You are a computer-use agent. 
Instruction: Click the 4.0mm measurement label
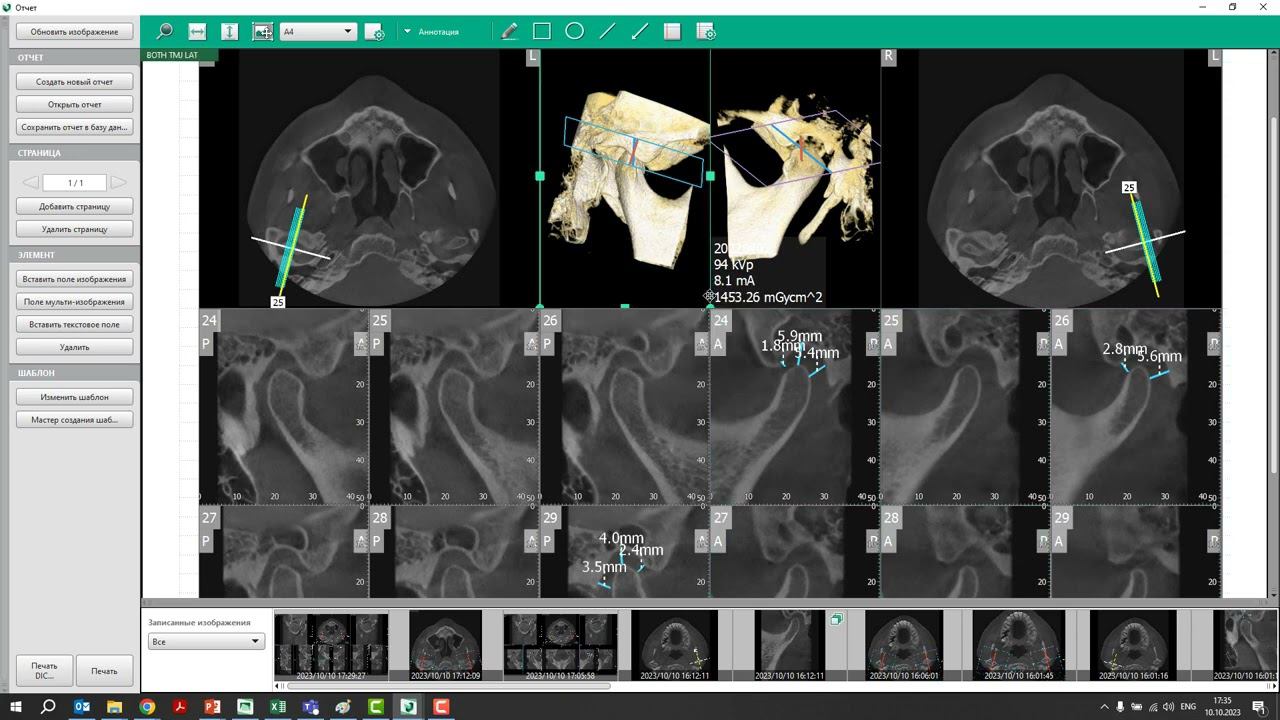click(621, 539)
